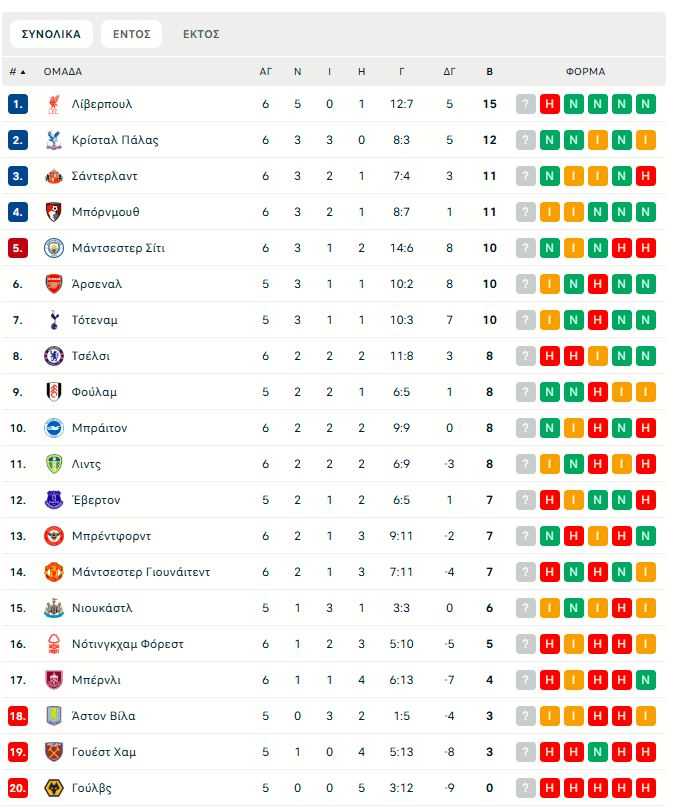Screen dimensions: 676x811
Task: Sort by the ΟΜΑΔΑ column header
Action: coord(62,72)
